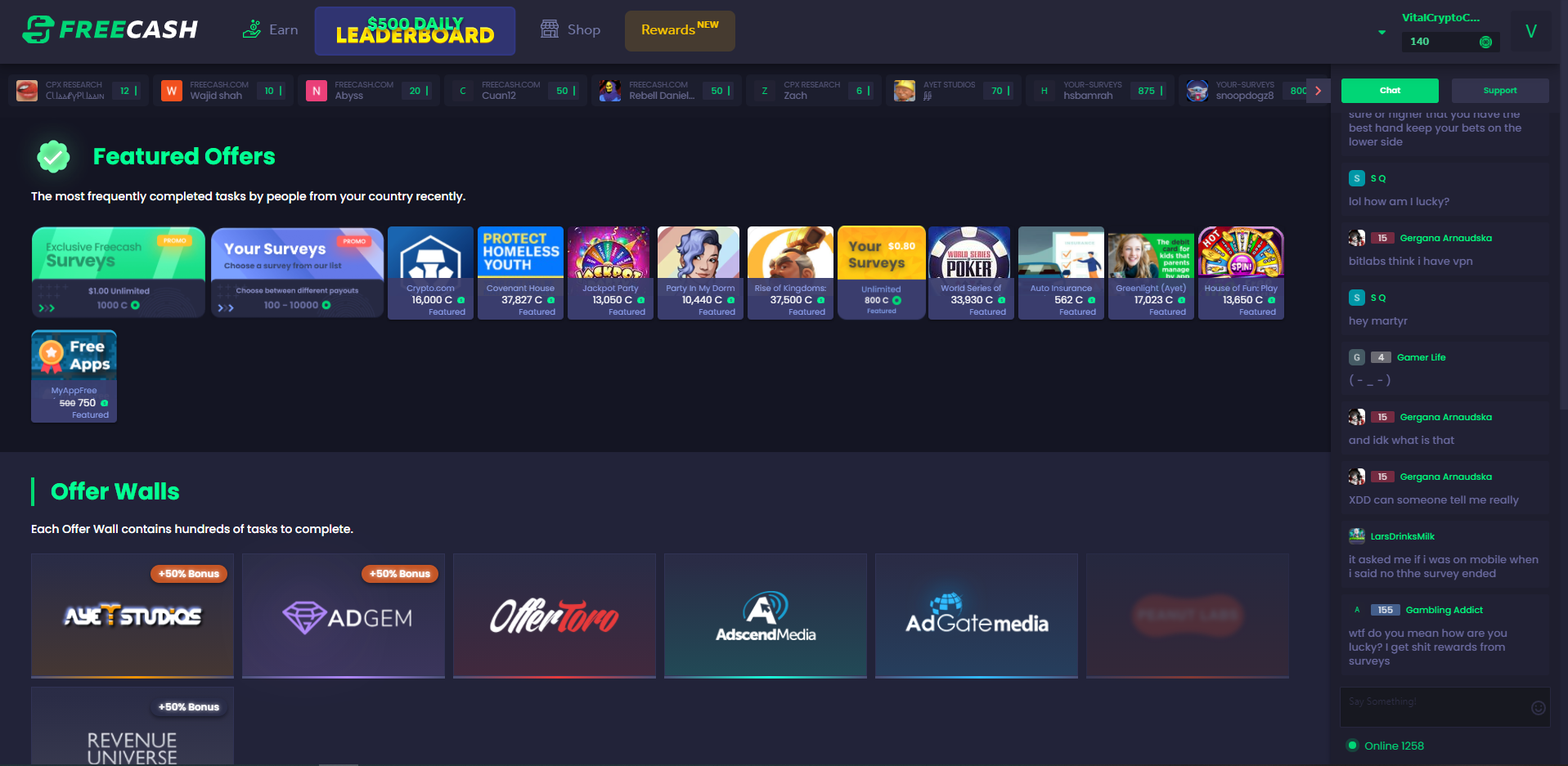The height and width of the screenshot is (766, 1568).
Task: Open the V user avatar profile
Action: pyautogui.click(x=1531, y=31)
